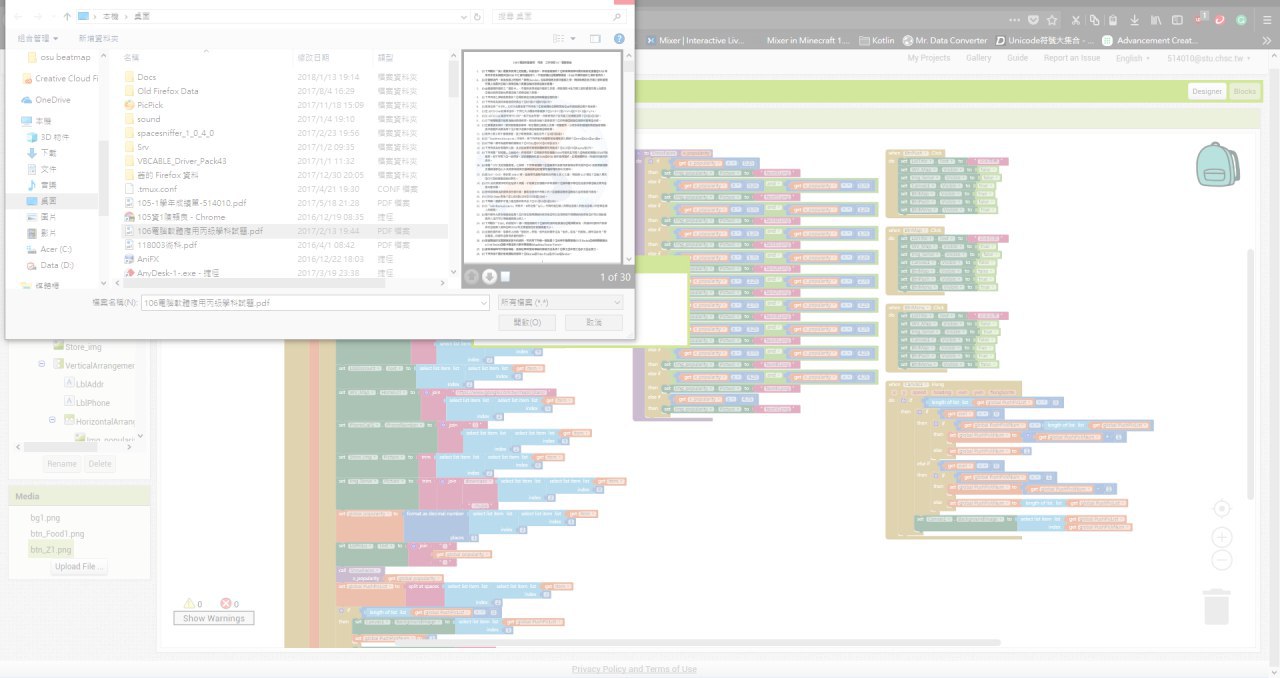Click the trash can in the workspace
The image size is (1280, 678).
pyautogui.click(x=1216, y=606)
